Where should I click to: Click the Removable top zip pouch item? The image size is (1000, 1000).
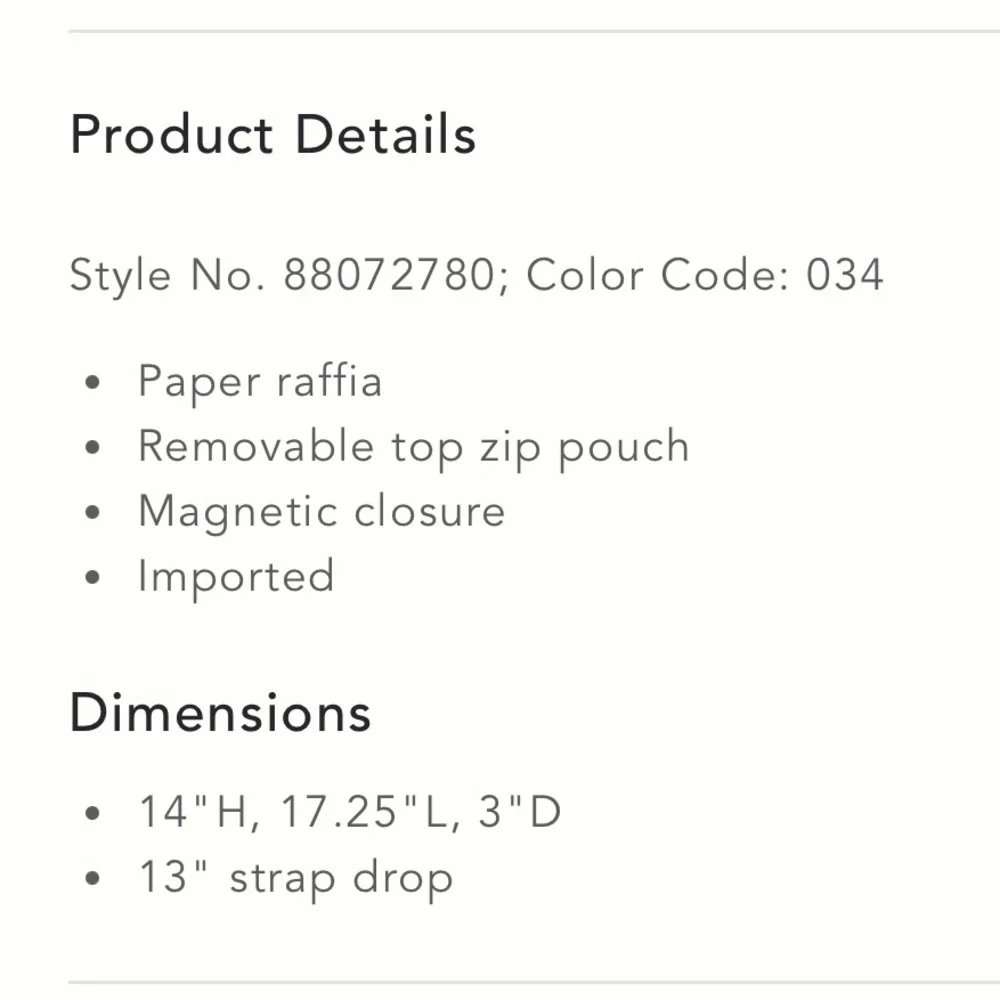pos(414,446)
